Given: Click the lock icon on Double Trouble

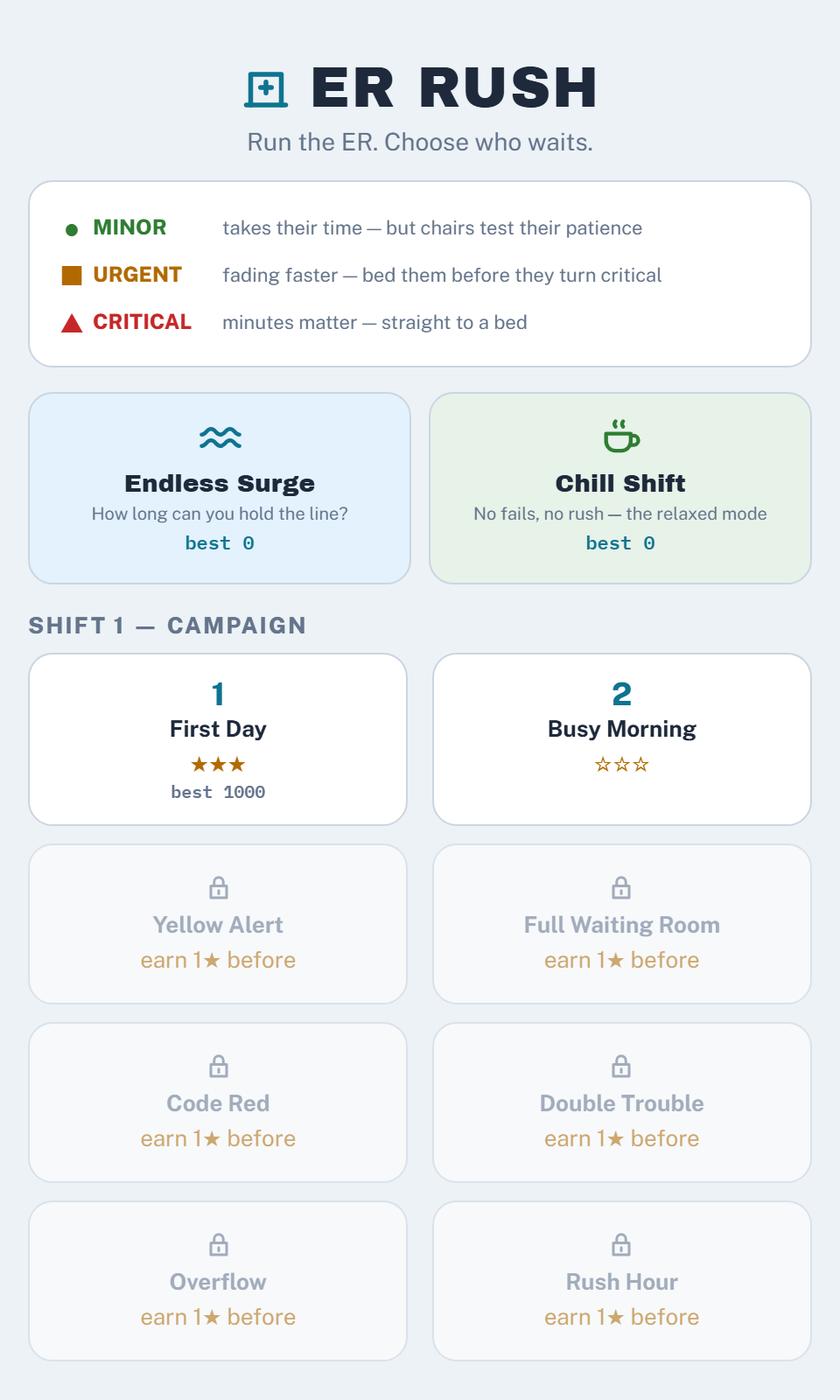Looking at the screenshot, I should pos(621,1067).
